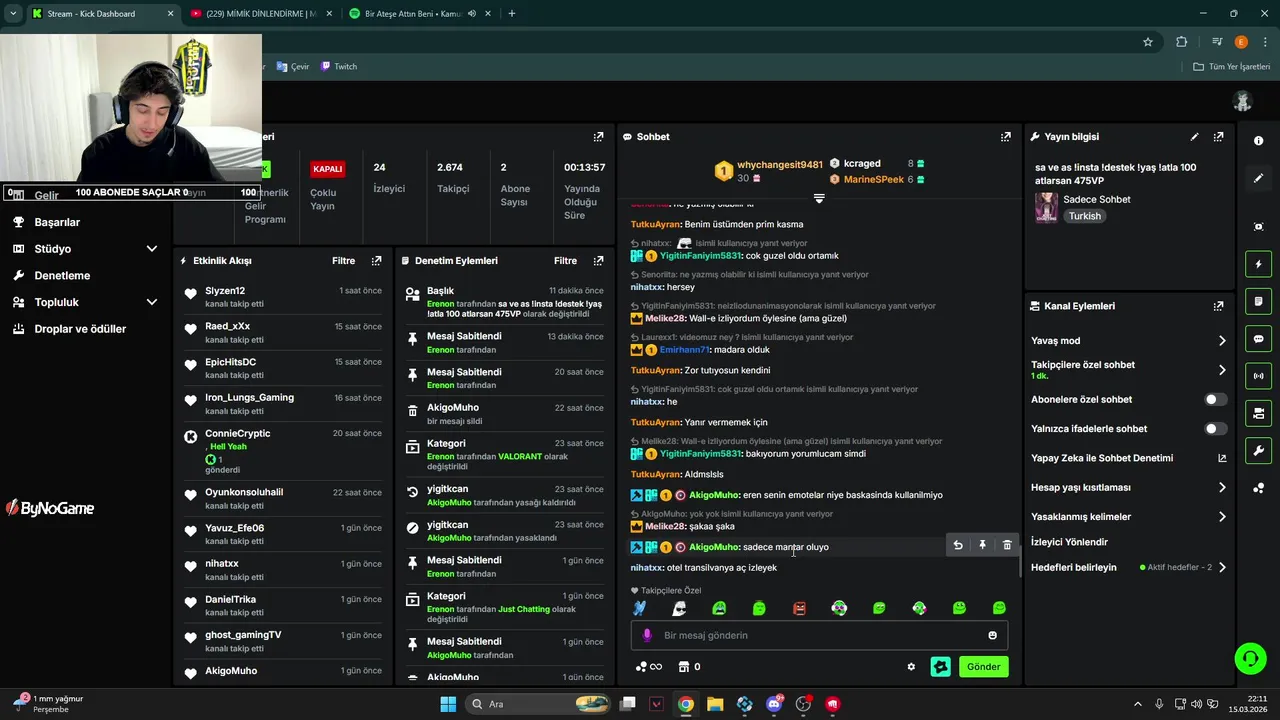Open Başarılar in the left sidebar
1280x720 pixels.
[57, 222]
